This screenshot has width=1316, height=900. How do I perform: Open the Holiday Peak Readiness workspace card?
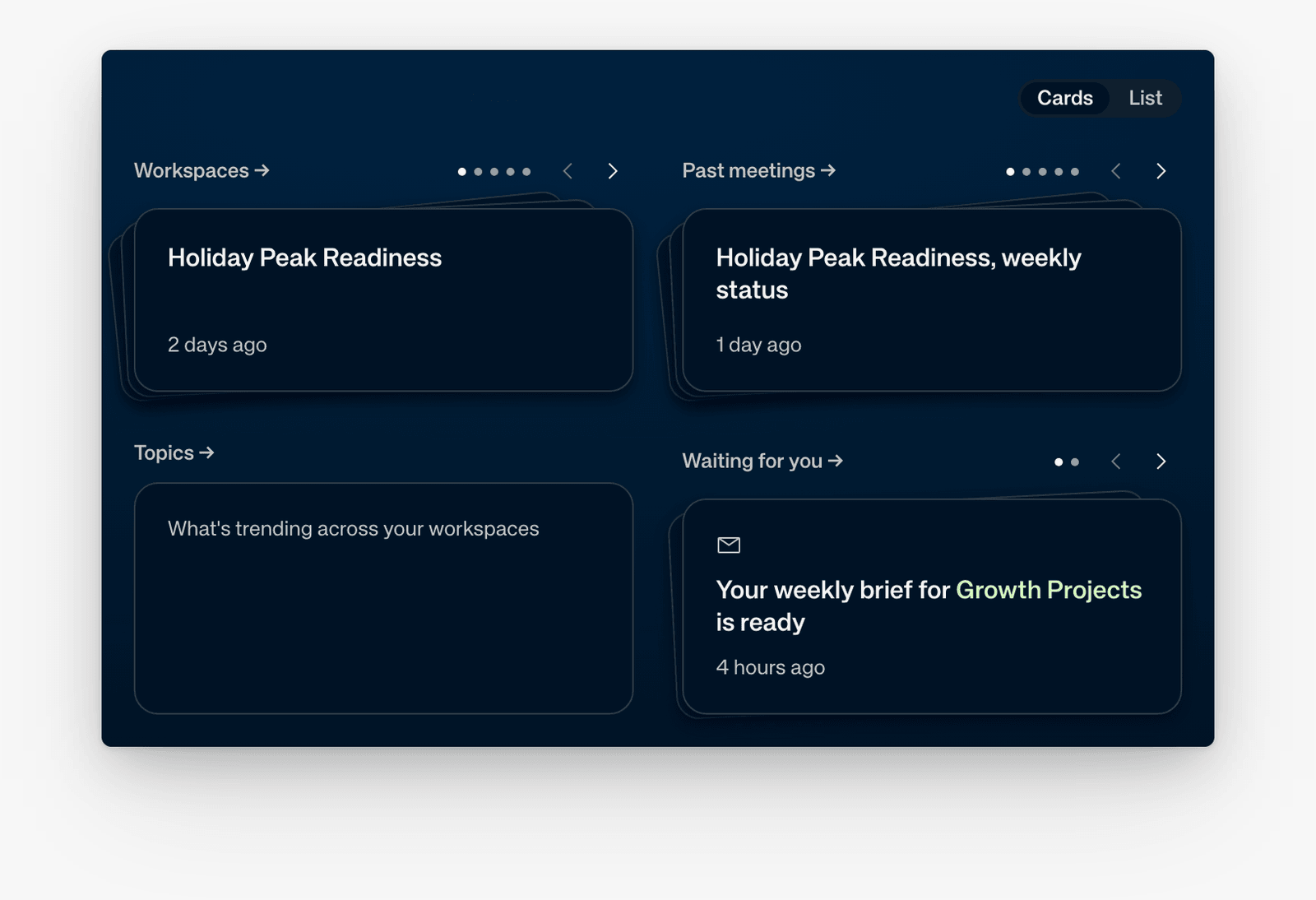click(383, 299)
